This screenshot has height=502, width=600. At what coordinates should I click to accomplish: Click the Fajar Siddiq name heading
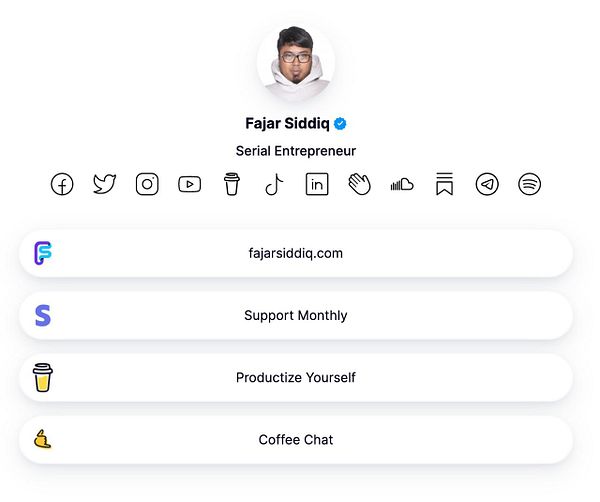[x=288, y=124]
